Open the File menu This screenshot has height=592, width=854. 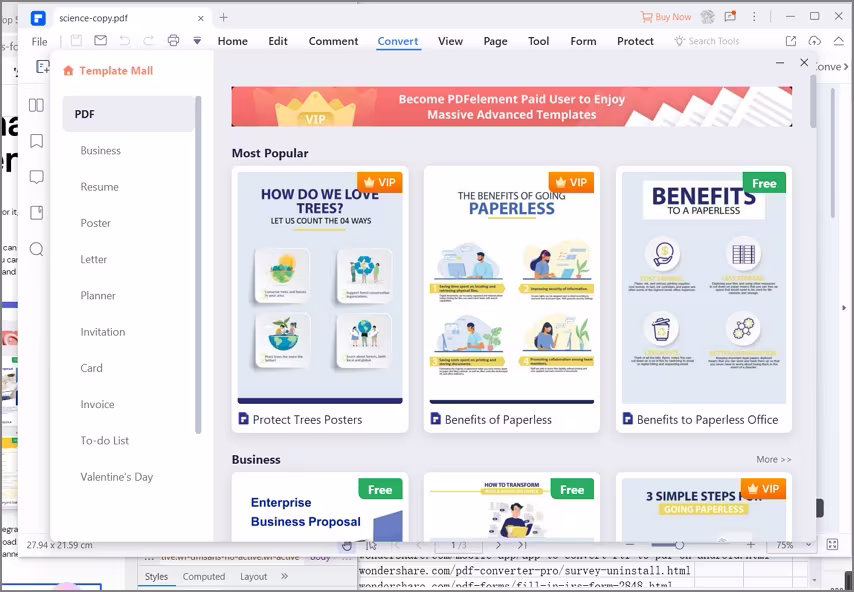click(x=39, y=41)
